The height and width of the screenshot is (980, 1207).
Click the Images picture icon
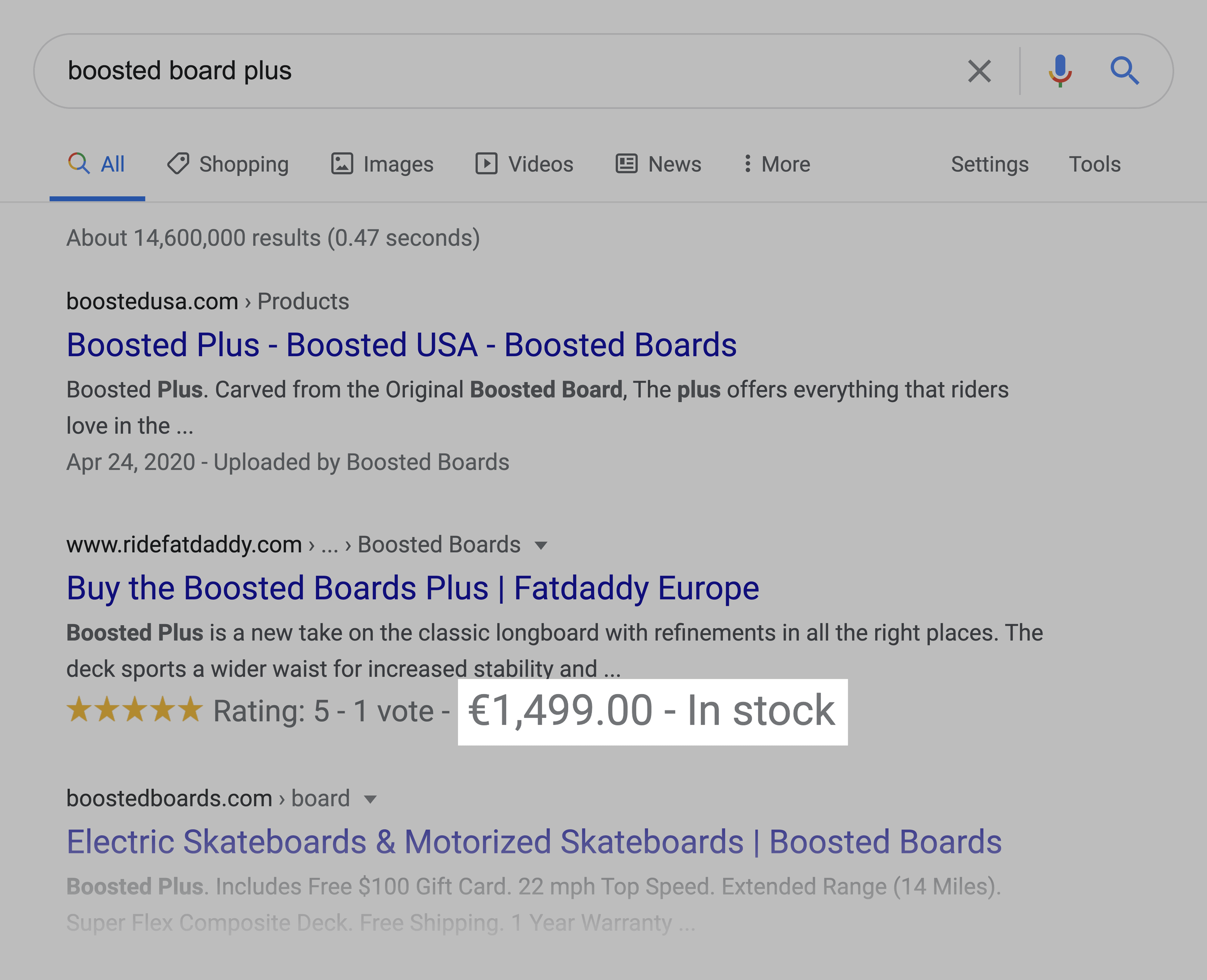point(342,164)
